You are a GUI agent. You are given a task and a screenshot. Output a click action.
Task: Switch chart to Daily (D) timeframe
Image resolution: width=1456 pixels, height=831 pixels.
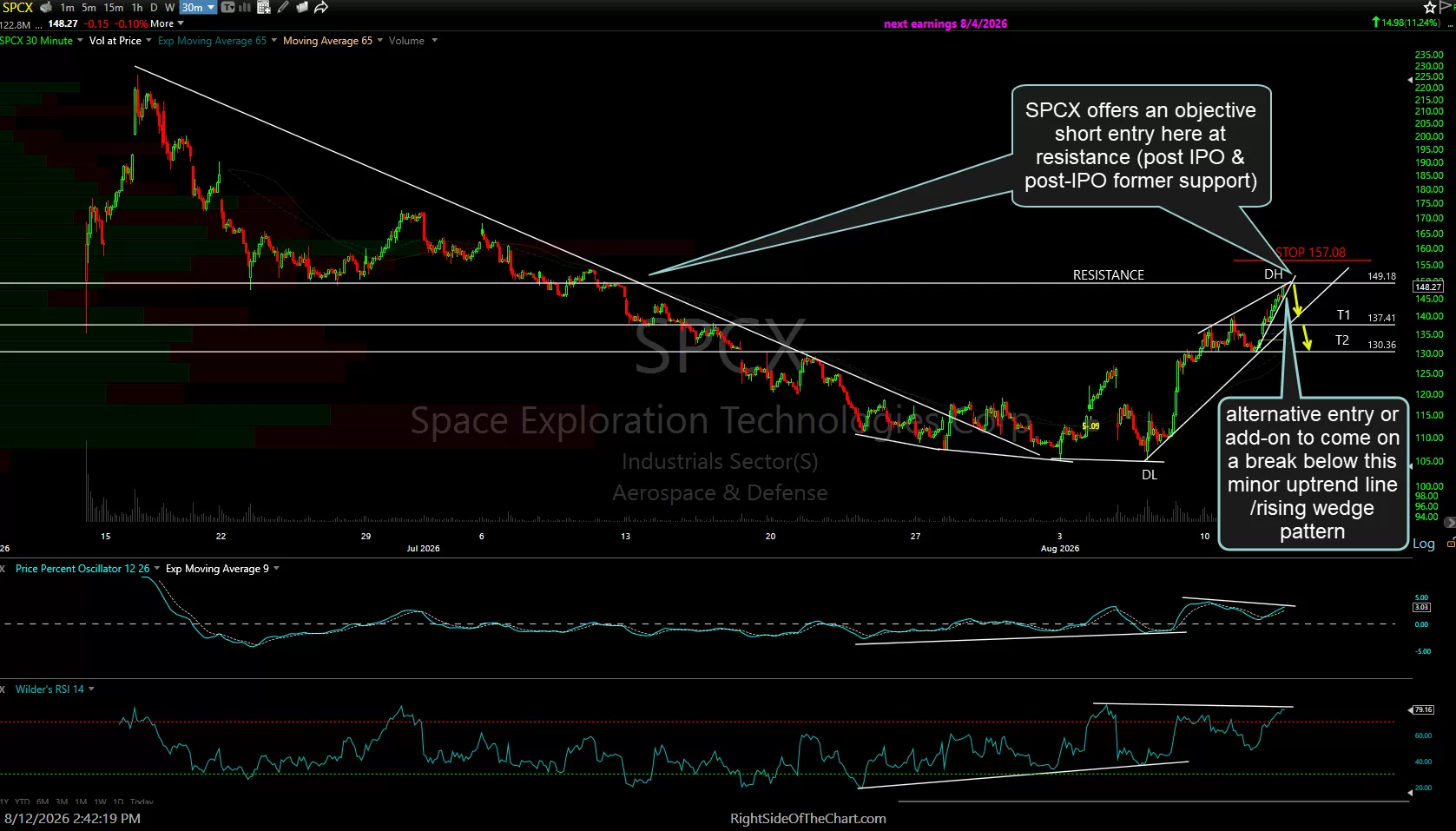[x=155, y=7]
